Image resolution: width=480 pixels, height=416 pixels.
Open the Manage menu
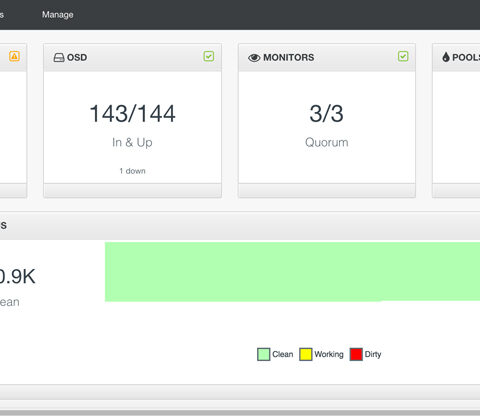point(58,15)
